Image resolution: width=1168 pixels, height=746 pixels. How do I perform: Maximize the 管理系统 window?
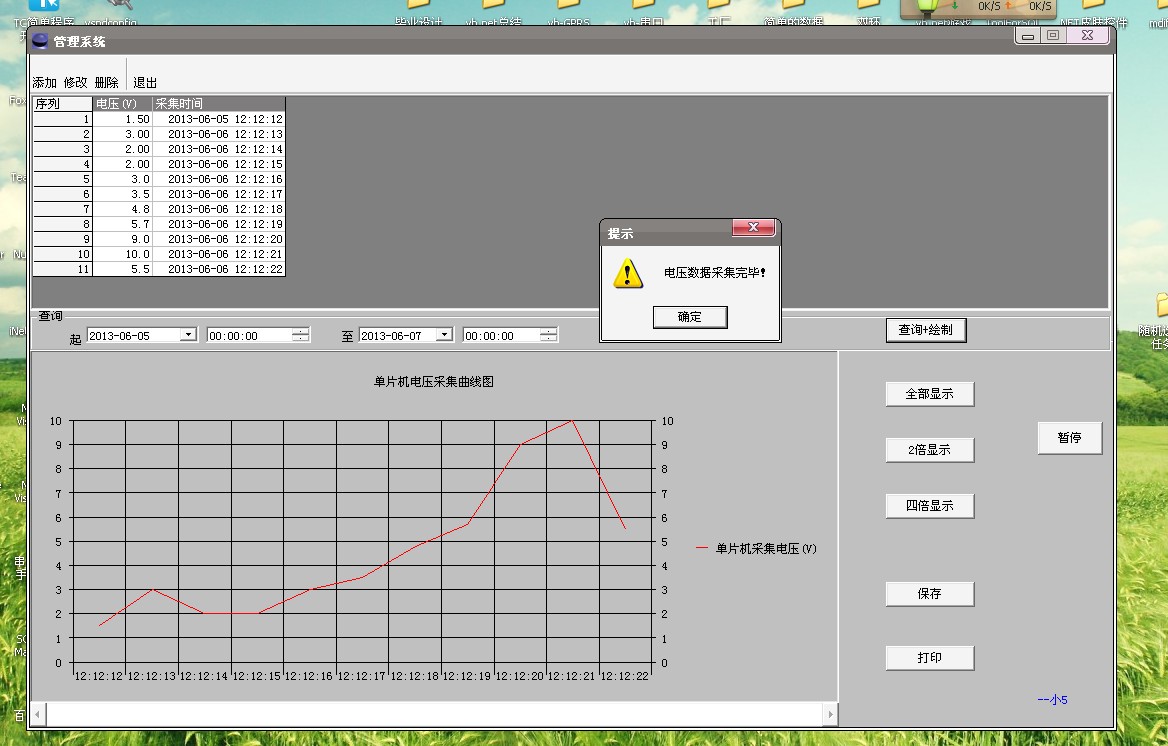tap(1053, 35)
